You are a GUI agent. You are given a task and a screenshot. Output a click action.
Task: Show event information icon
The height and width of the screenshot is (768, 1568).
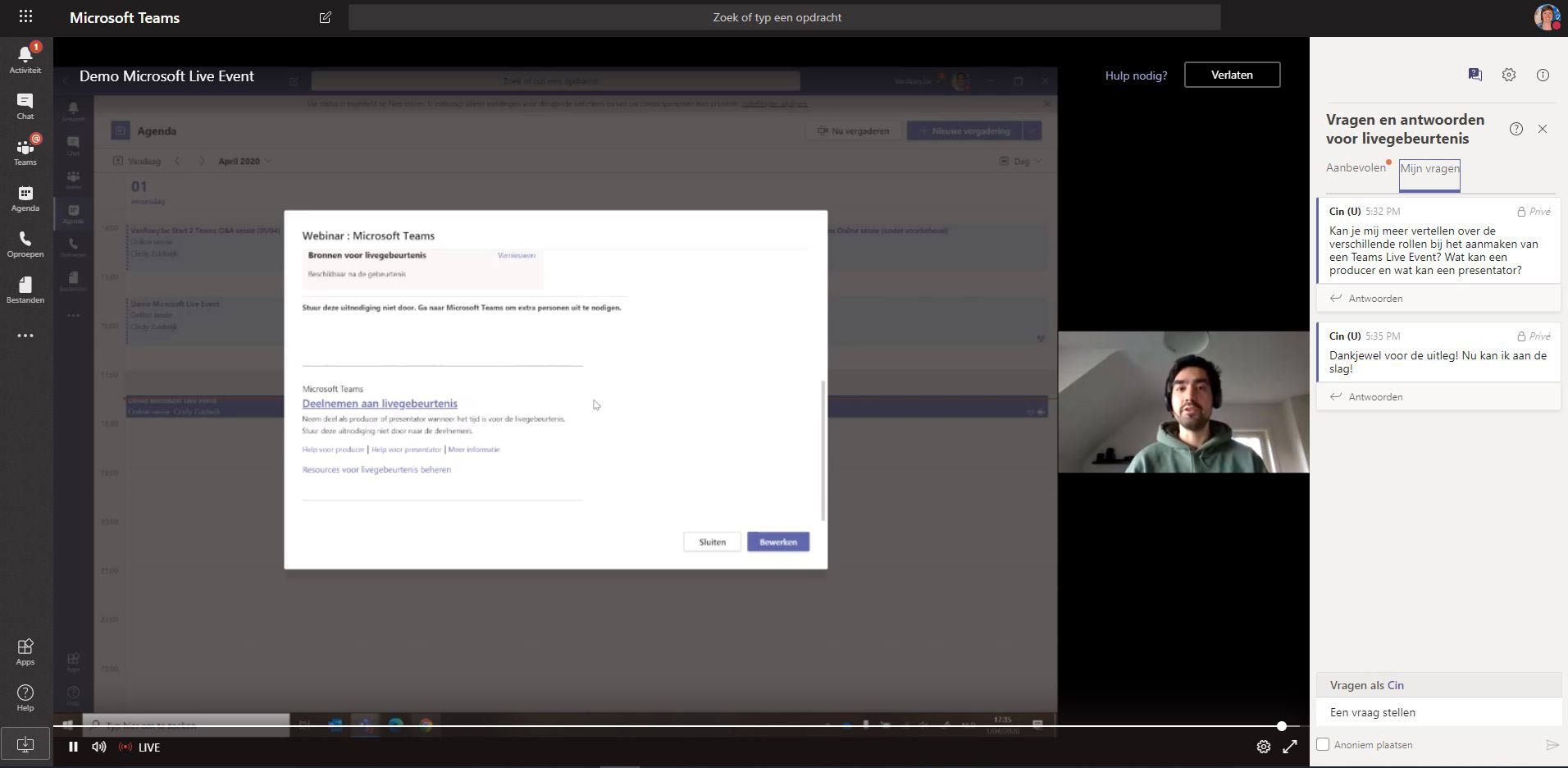click(x=1543, y=75)
